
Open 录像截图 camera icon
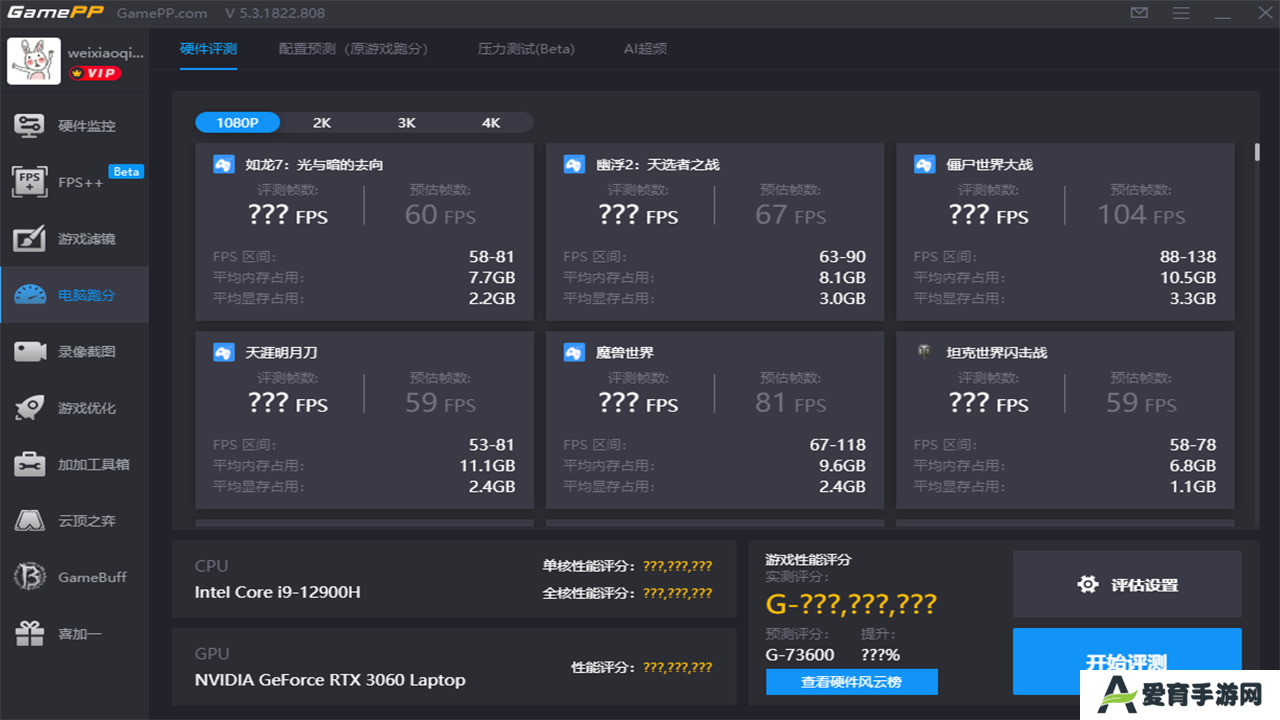pyautogui.click(x=30, y=351)
